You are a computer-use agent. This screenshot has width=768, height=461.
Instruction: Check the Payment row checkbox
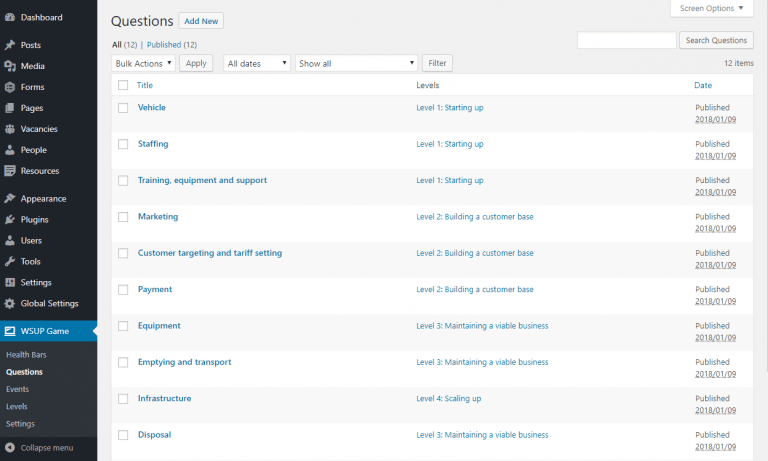(x=123, y=290)
